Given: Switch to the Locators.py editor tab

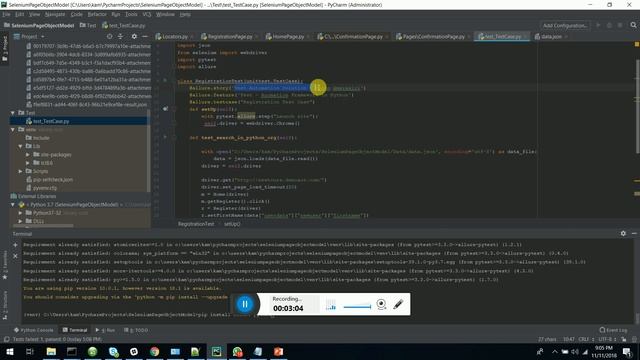Looking at the screenshot, I should tap(175, 36).
